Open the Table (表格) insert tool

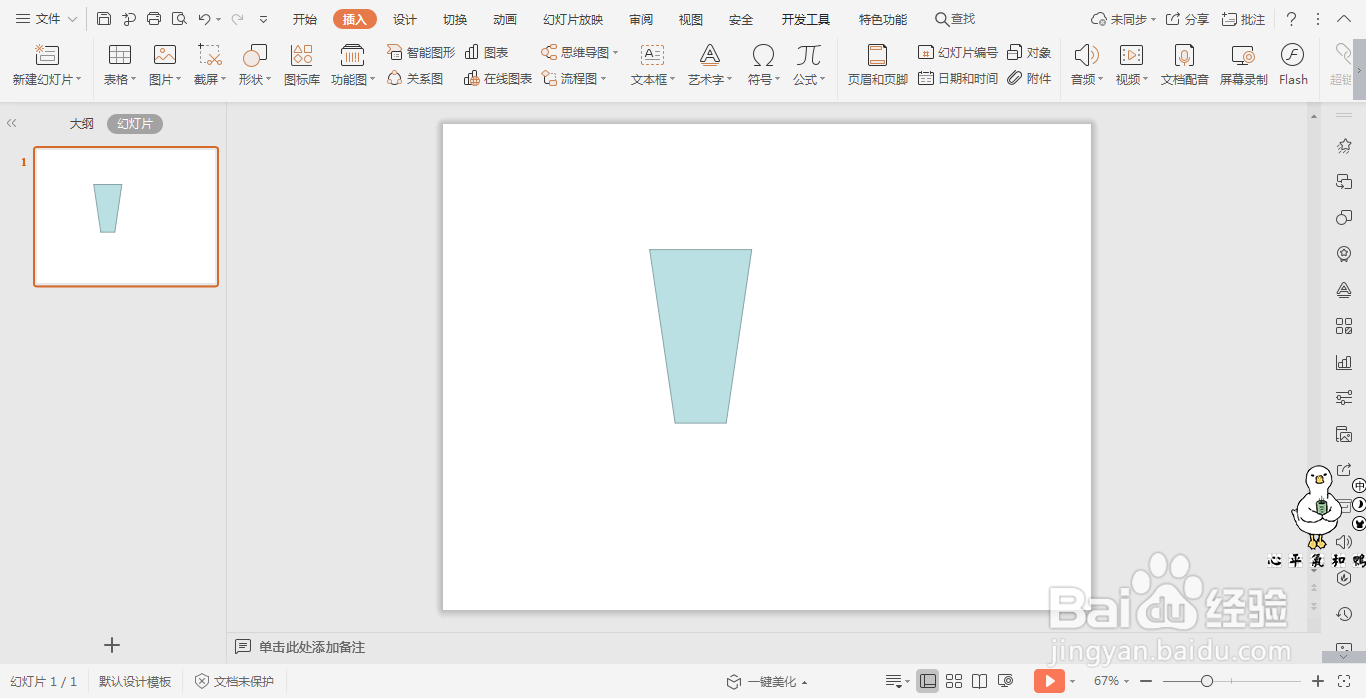[x=120, y=65]
